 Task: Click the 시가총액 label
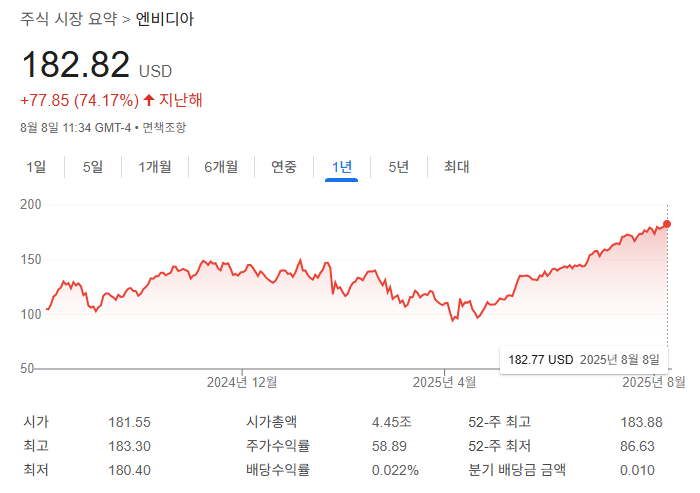271,422
